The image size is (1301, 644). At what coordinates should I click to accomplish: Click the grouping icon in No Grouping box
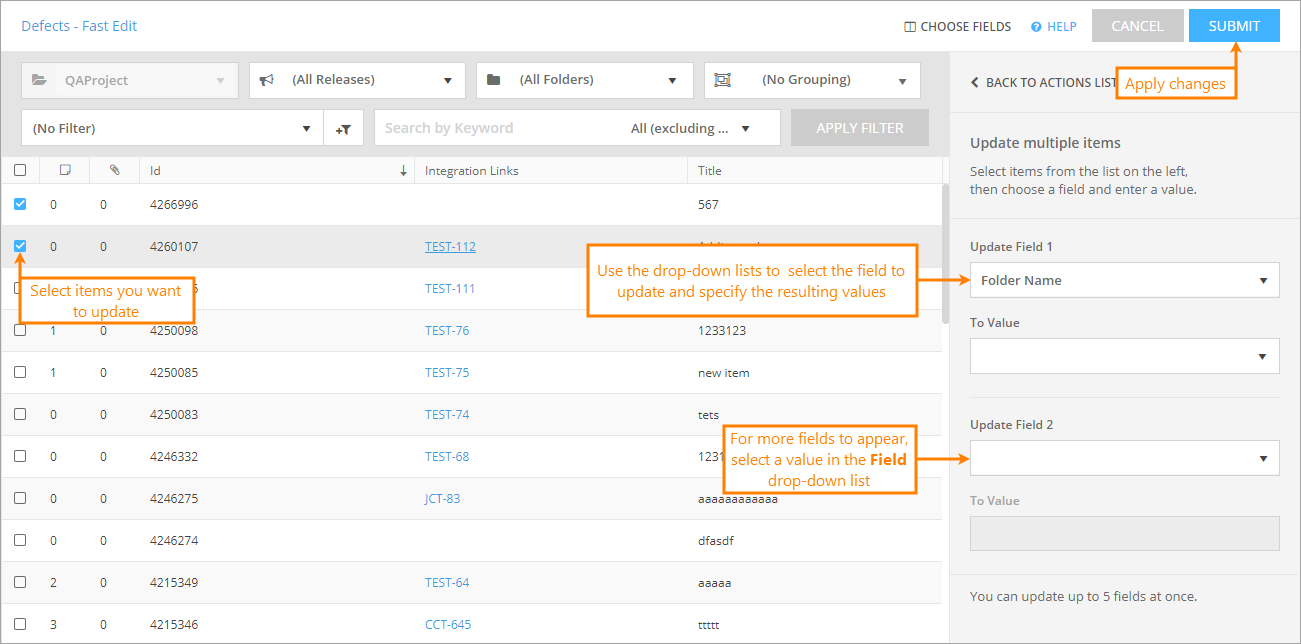coord(723,80)
